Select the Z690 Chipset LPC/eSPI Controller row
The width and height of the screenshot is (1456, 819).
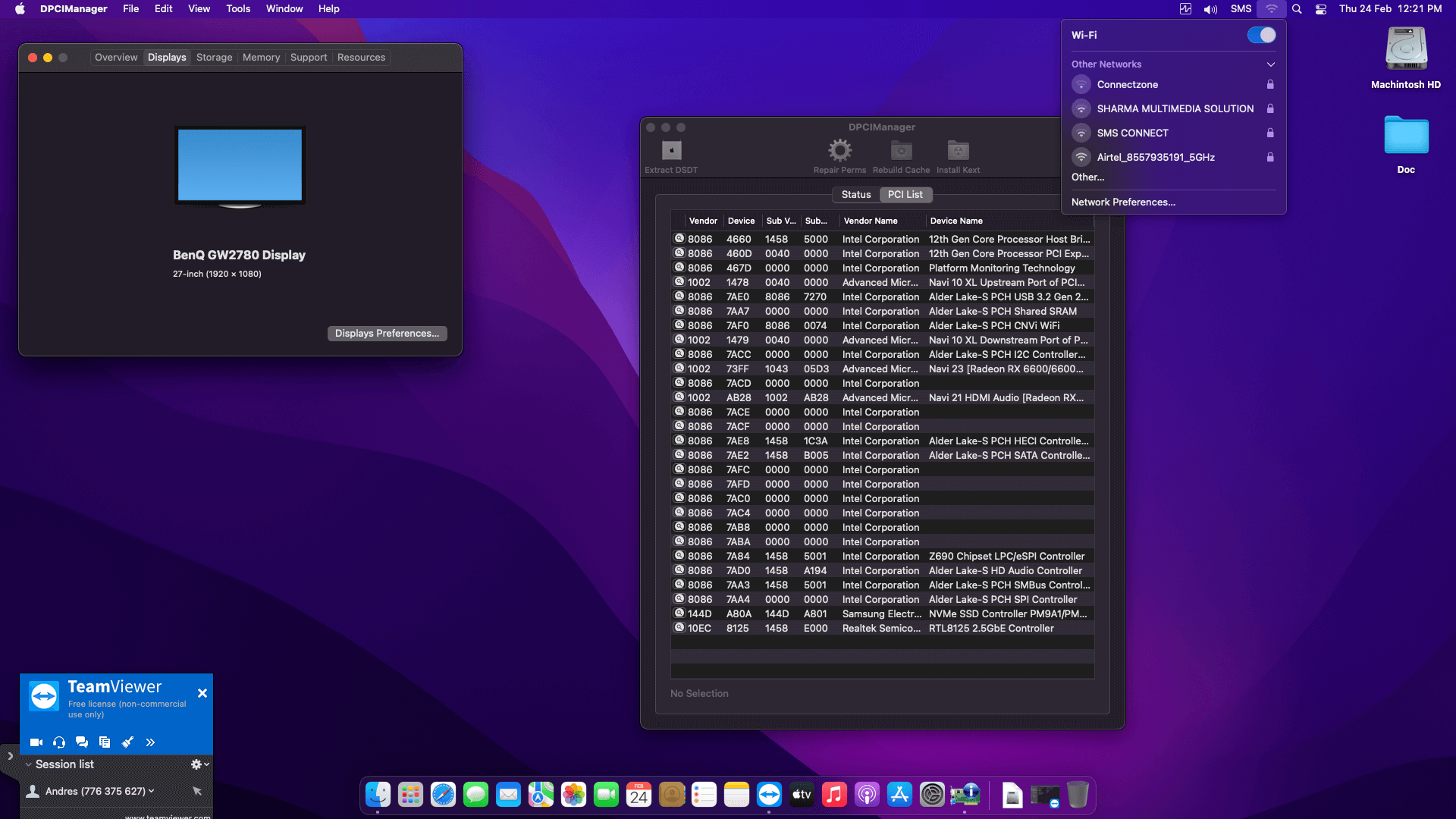point(883,557)
